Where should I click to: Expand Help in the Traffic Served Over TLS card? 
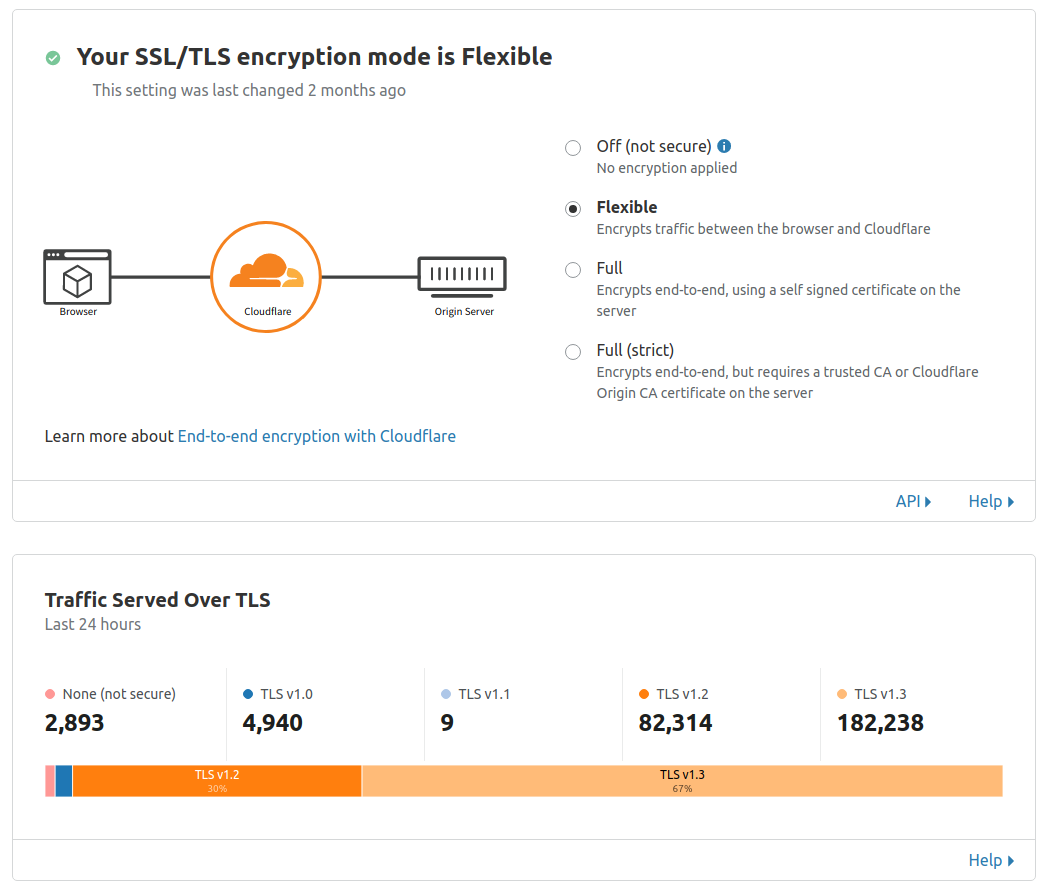click(991, 860)
